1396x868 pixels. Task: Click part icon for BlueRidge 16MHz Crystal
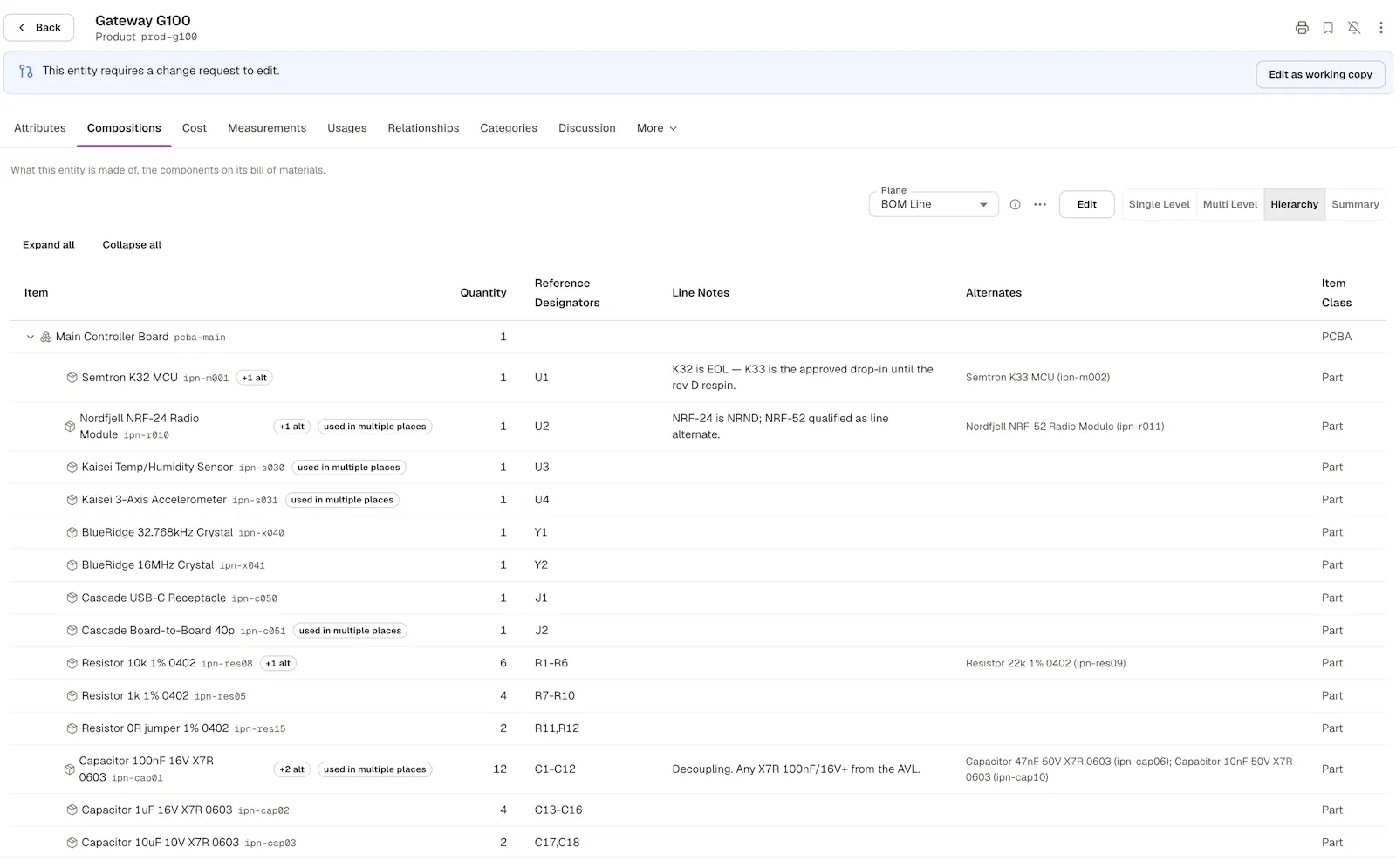(72, 565)
